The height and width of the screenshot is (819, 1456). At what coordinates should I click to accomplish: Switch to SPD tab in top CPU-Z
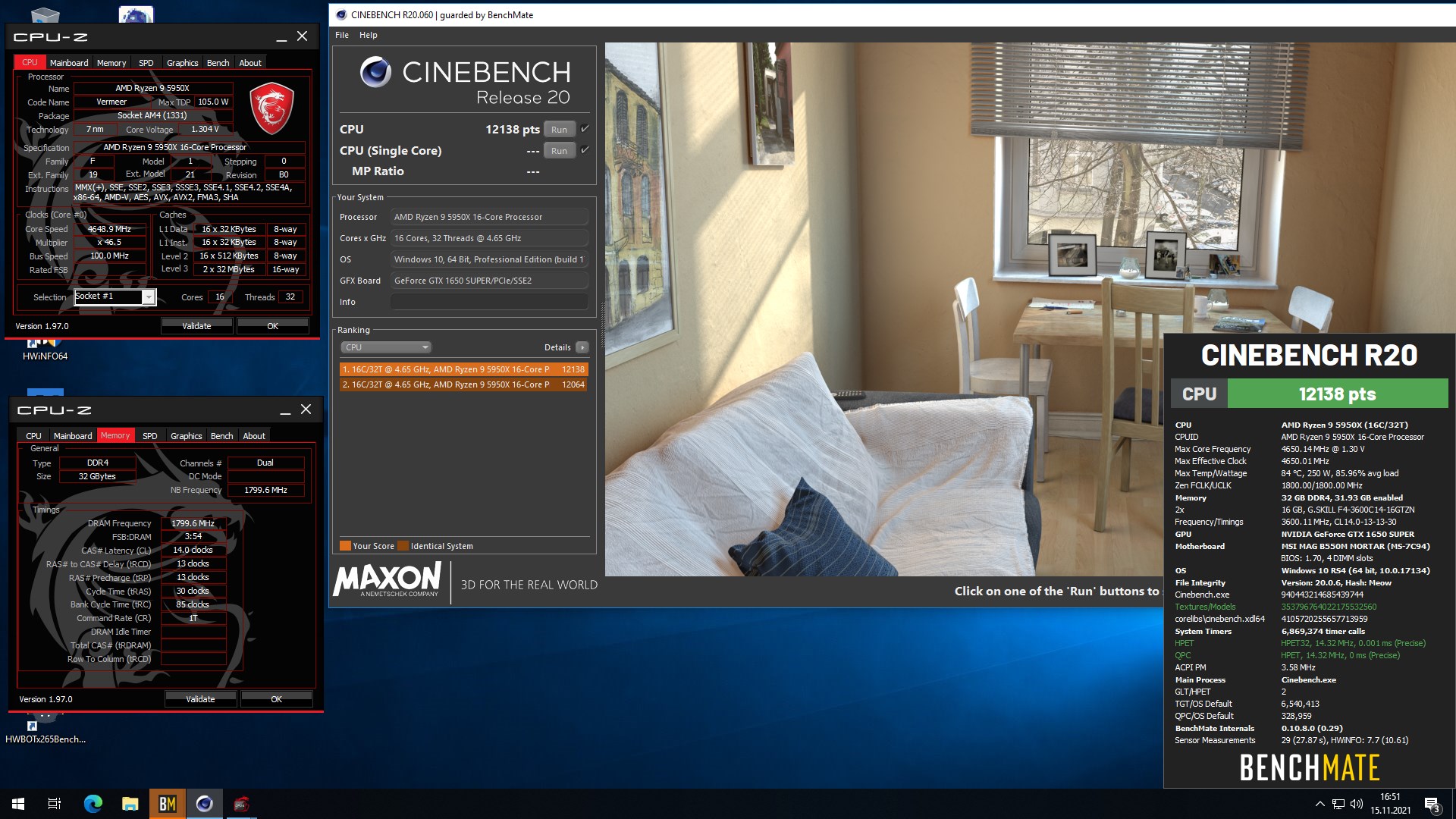pyautogui.click(x=146, y=63)
